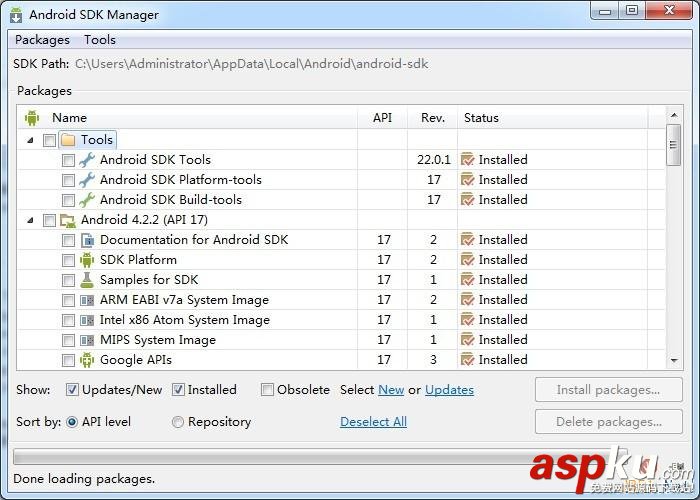This screenshot has width=700, height=500.
Task: Click the 22.0.1 revision cell
Action: click(x=433, y=159)
